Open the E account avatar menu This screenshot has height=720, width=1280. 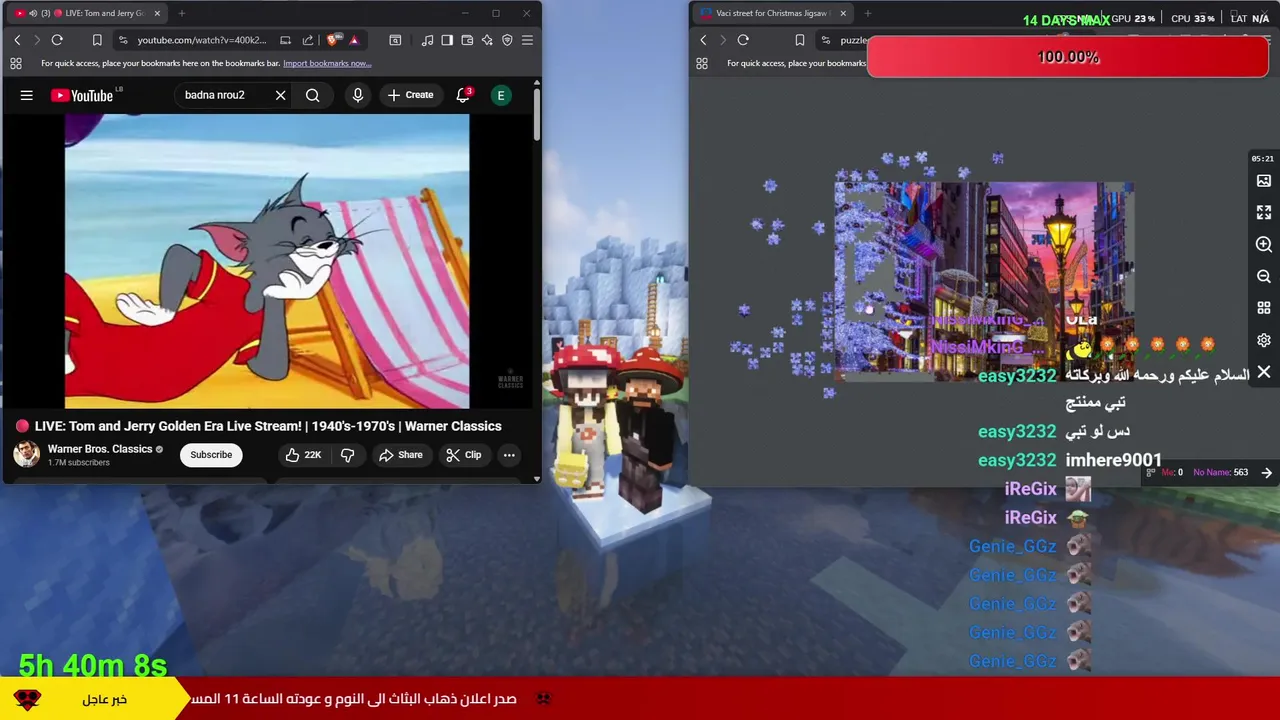click(501, 95)
